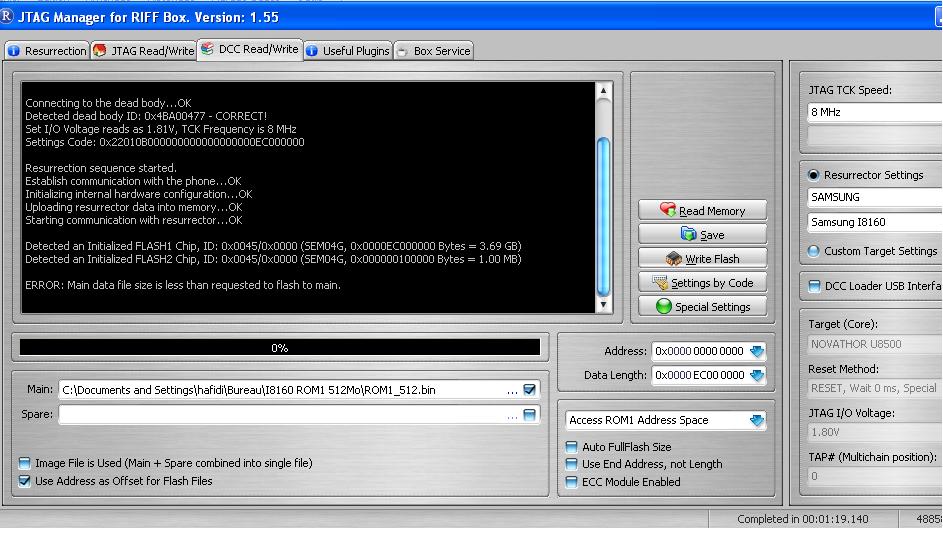This screenshot has width=943, height=533.
Task: Open the Useful Plugins tab
Action: (x=348, y=51)
